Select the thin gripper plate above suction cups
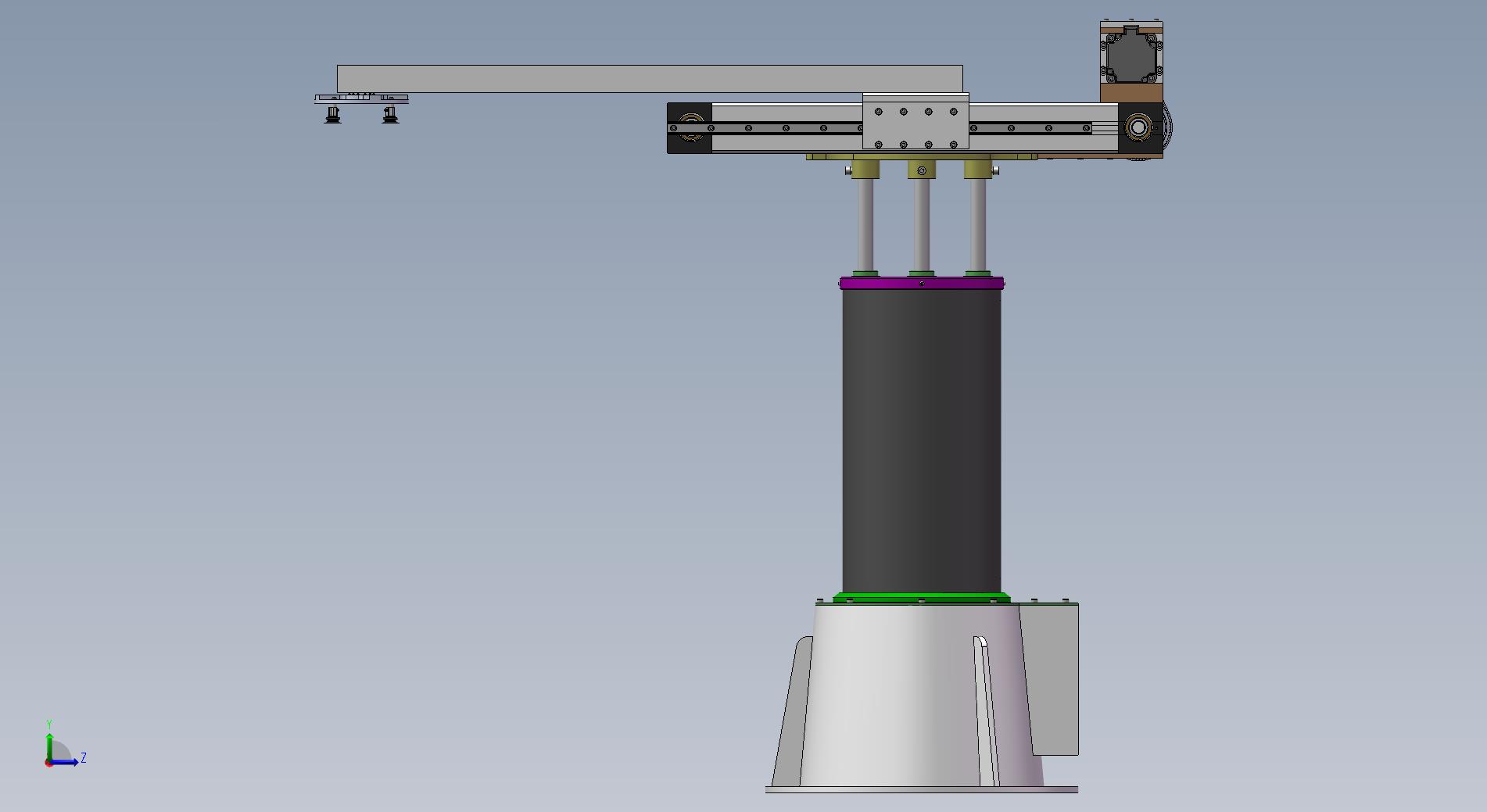This screenshot has height=812, width=1487. pos(361,99)
